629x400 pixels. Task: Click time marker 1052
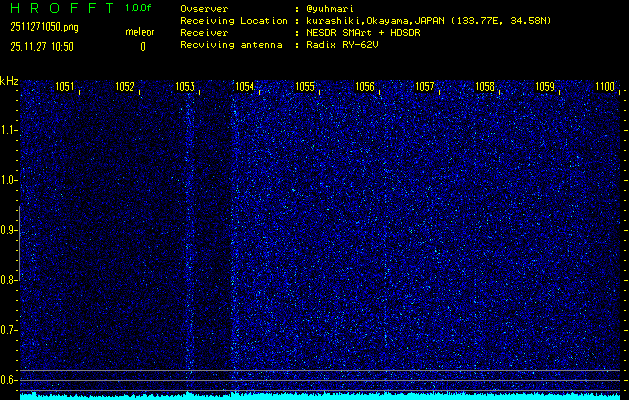coord(125,87)
